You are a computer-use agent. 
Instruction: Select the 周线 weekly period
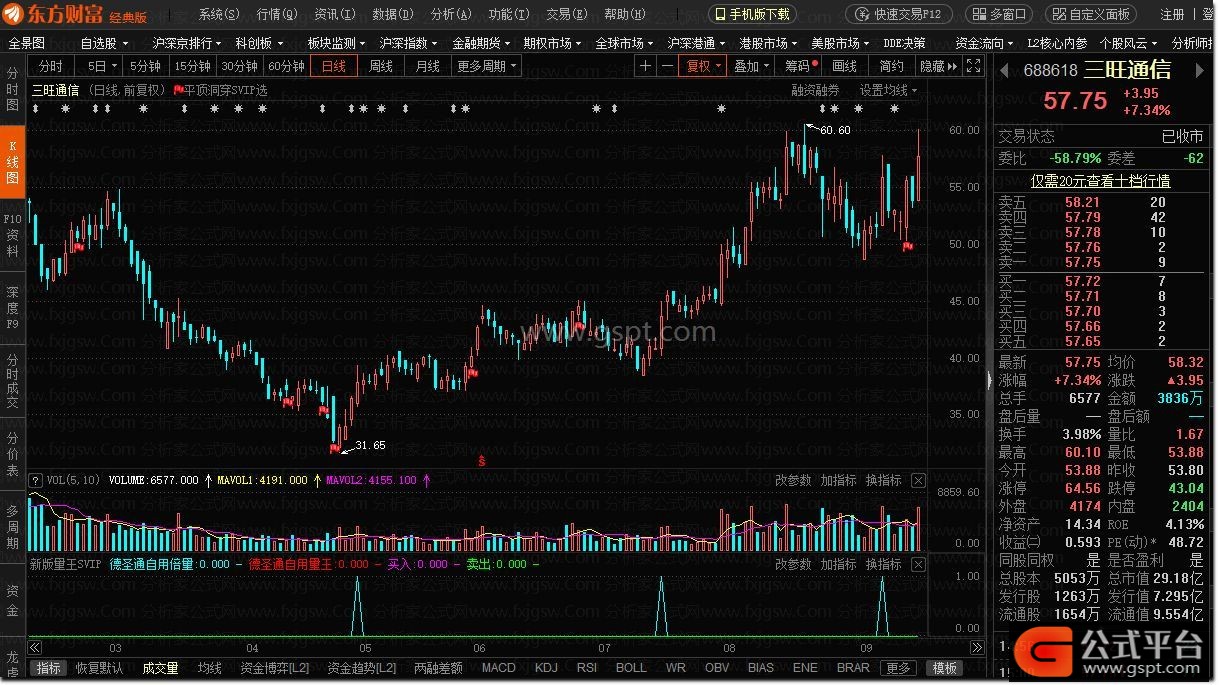click(x=380, y=66)
